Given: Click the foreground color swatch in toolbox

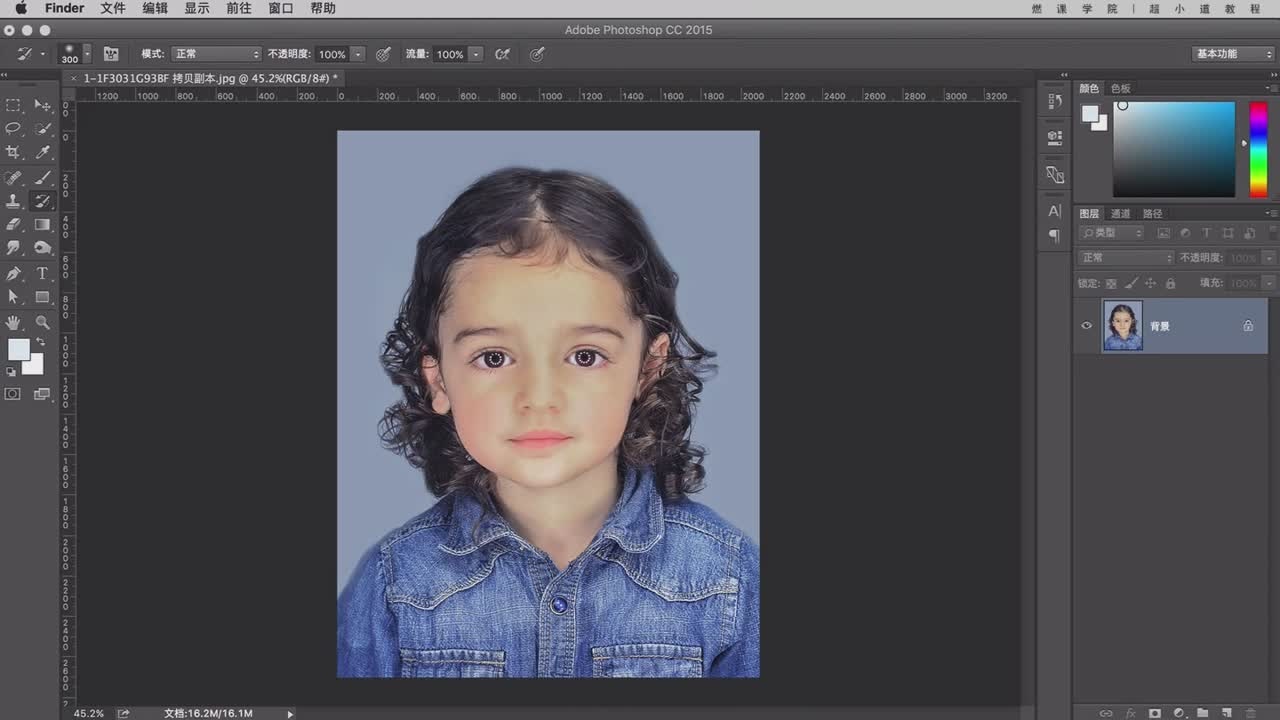Looking at the screenshot, I should [18, 349].
